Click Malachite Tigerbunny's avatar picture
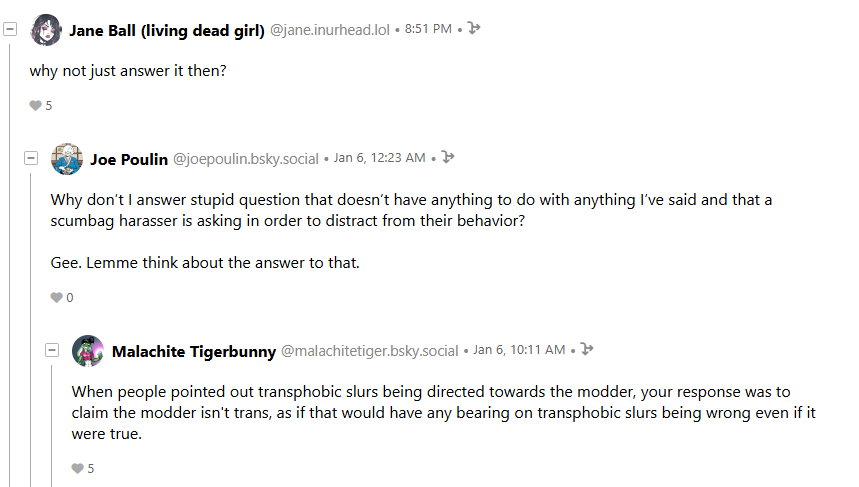The width and height of the screenshot is (859, 487). (x=88, y=350)
